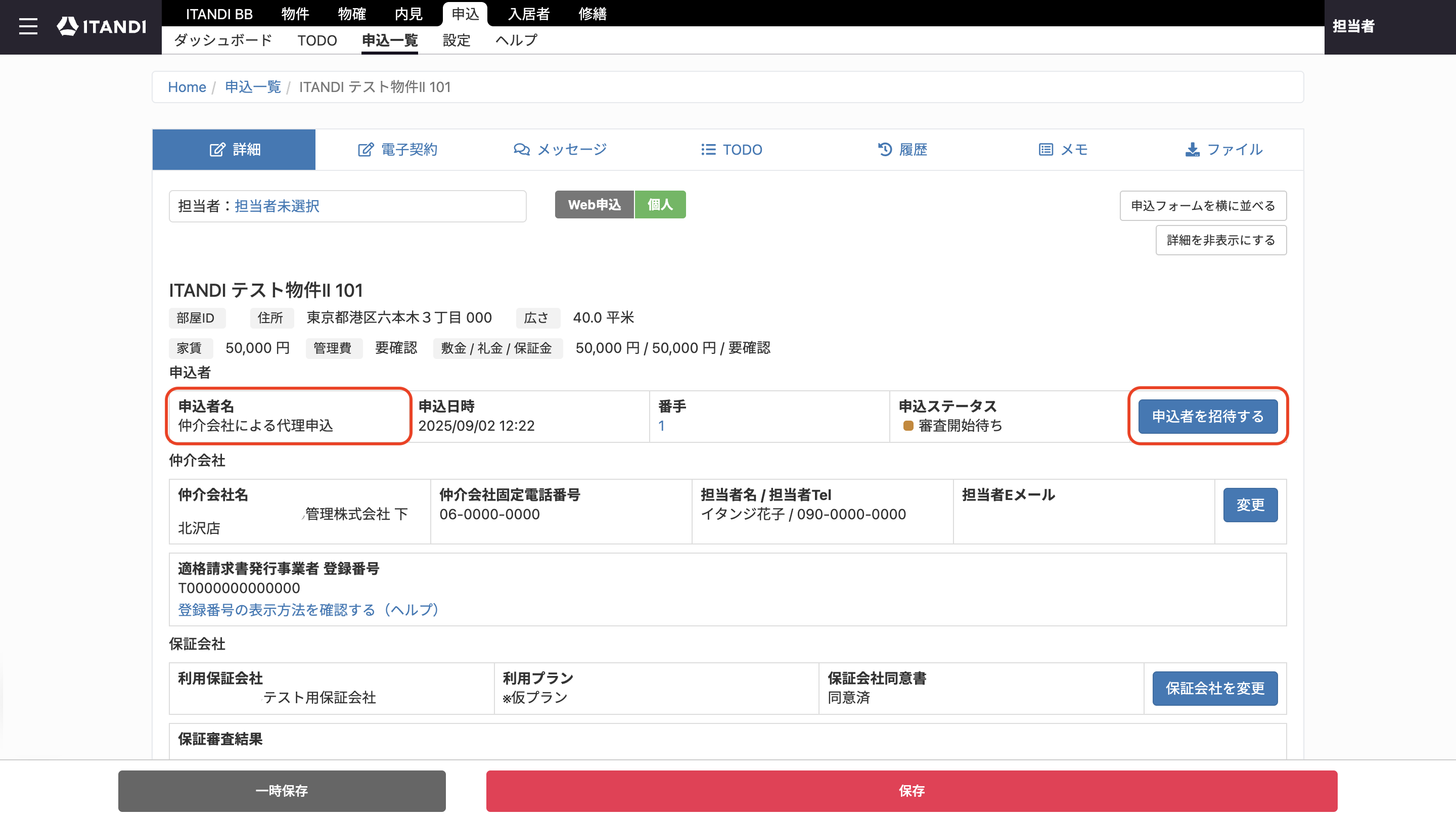Image resolution: width=1456 pixels, height=819 pixels.
Task: Click the 保証審査結果 heading
Action: pos(220,739)
